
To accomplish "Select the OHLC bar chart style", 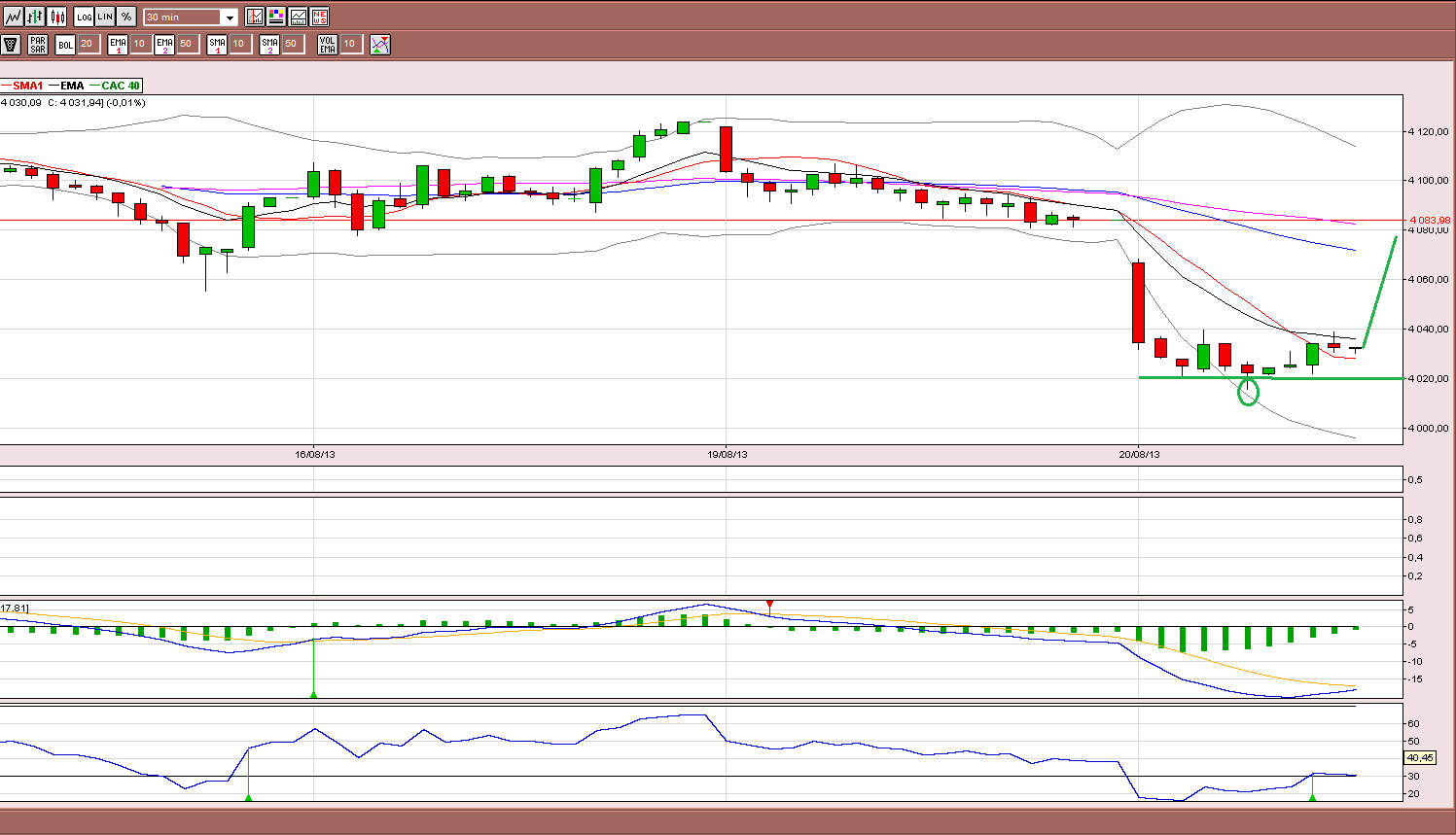I will point(35,17).
